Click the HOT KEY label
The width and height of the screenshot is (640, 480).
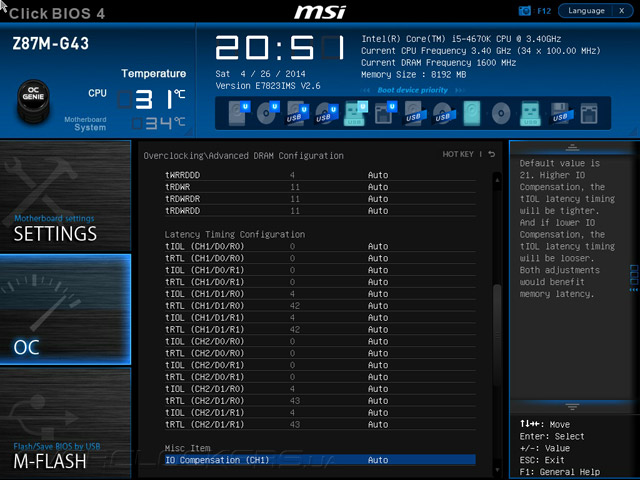click(x=458, y=154)
